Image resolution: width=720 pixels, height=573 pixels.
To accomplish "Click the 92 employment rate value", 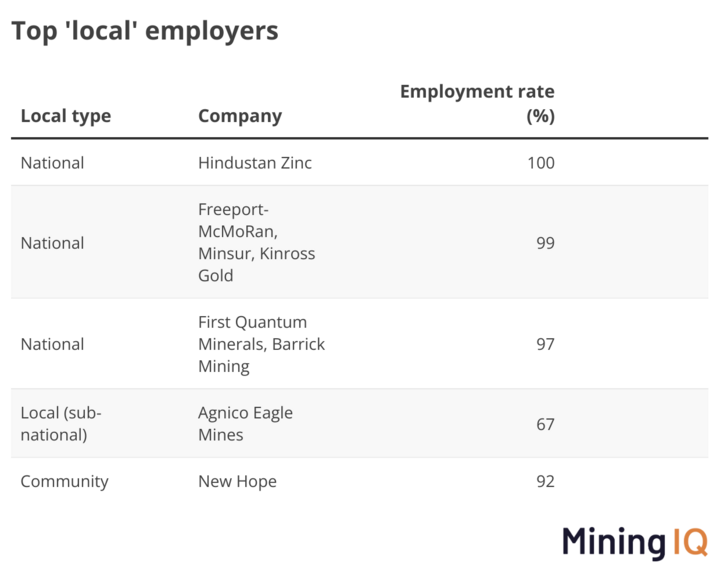I will pyautogui.click(x=545, y=481).
